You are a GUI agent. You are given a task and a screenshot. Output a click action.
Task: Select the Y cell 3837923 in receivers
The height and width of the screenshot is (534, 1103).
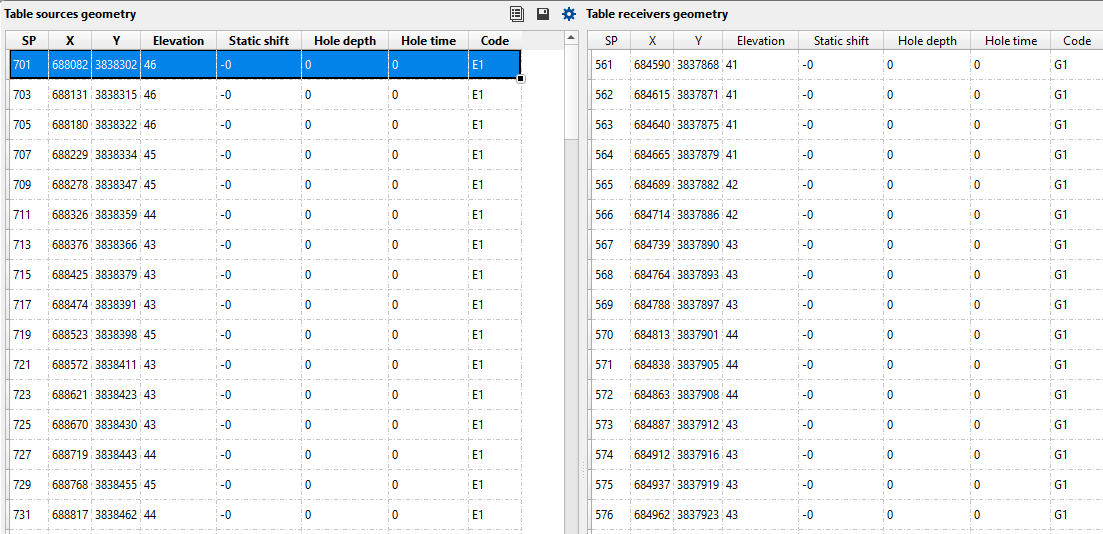698,515
